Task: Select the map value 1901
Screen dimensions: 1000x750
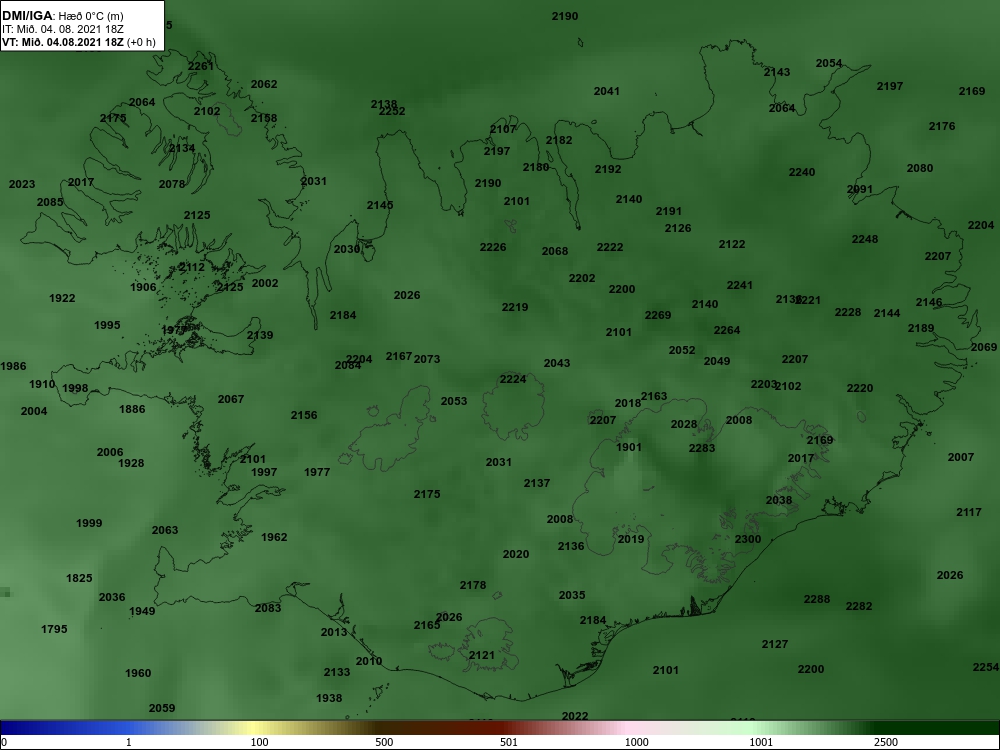Action: 629,447
